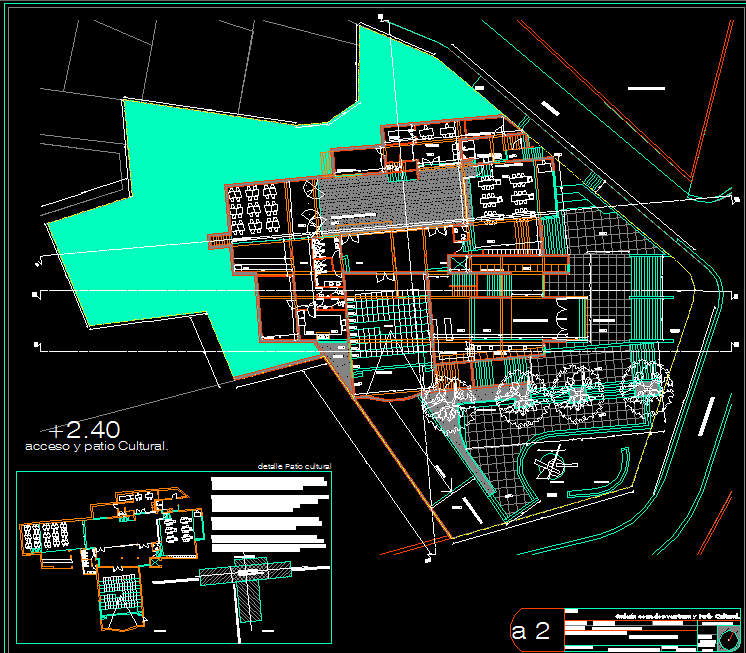This screenshot has width=746, height=653.
Task: Click the north arrow compass symbol in title block
Action: [x=730, y=636]
